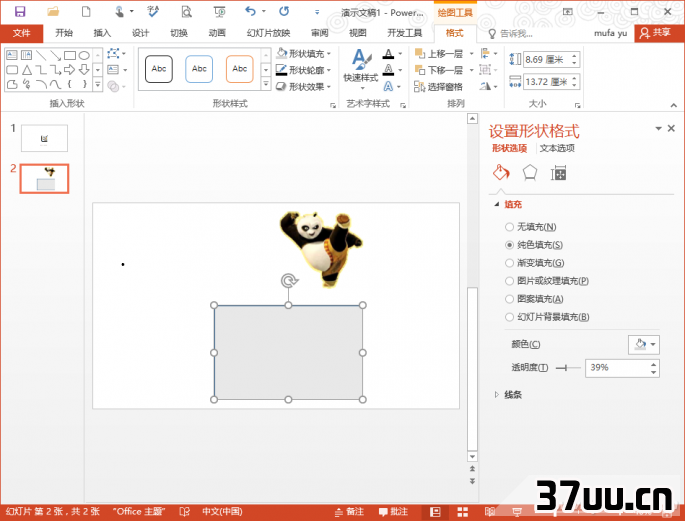Click the rotation handle above the rectangle

tap(289, 280)
